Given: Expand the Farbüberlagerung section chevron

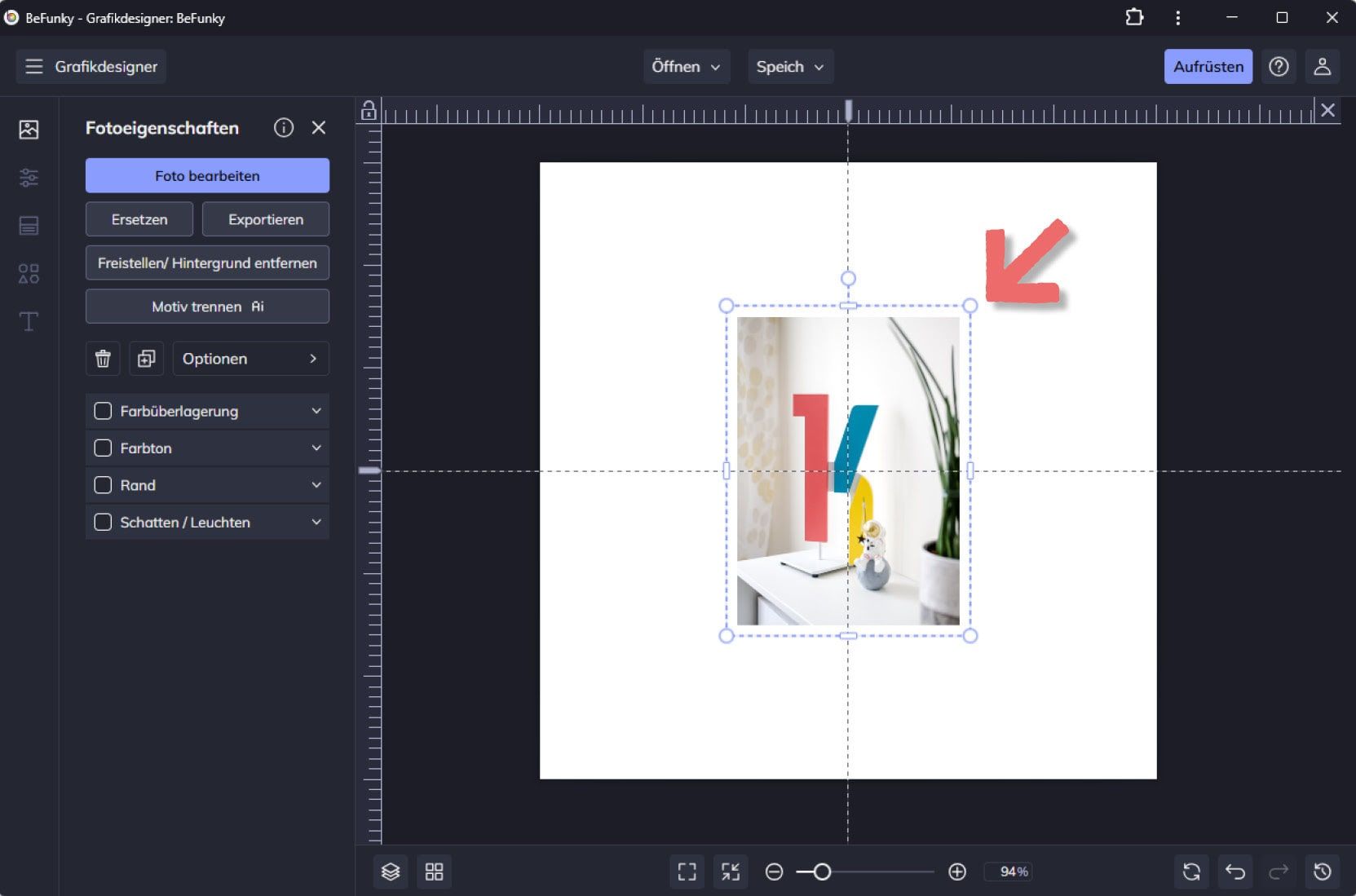Looking at the screenshot, I should [316, 411].
